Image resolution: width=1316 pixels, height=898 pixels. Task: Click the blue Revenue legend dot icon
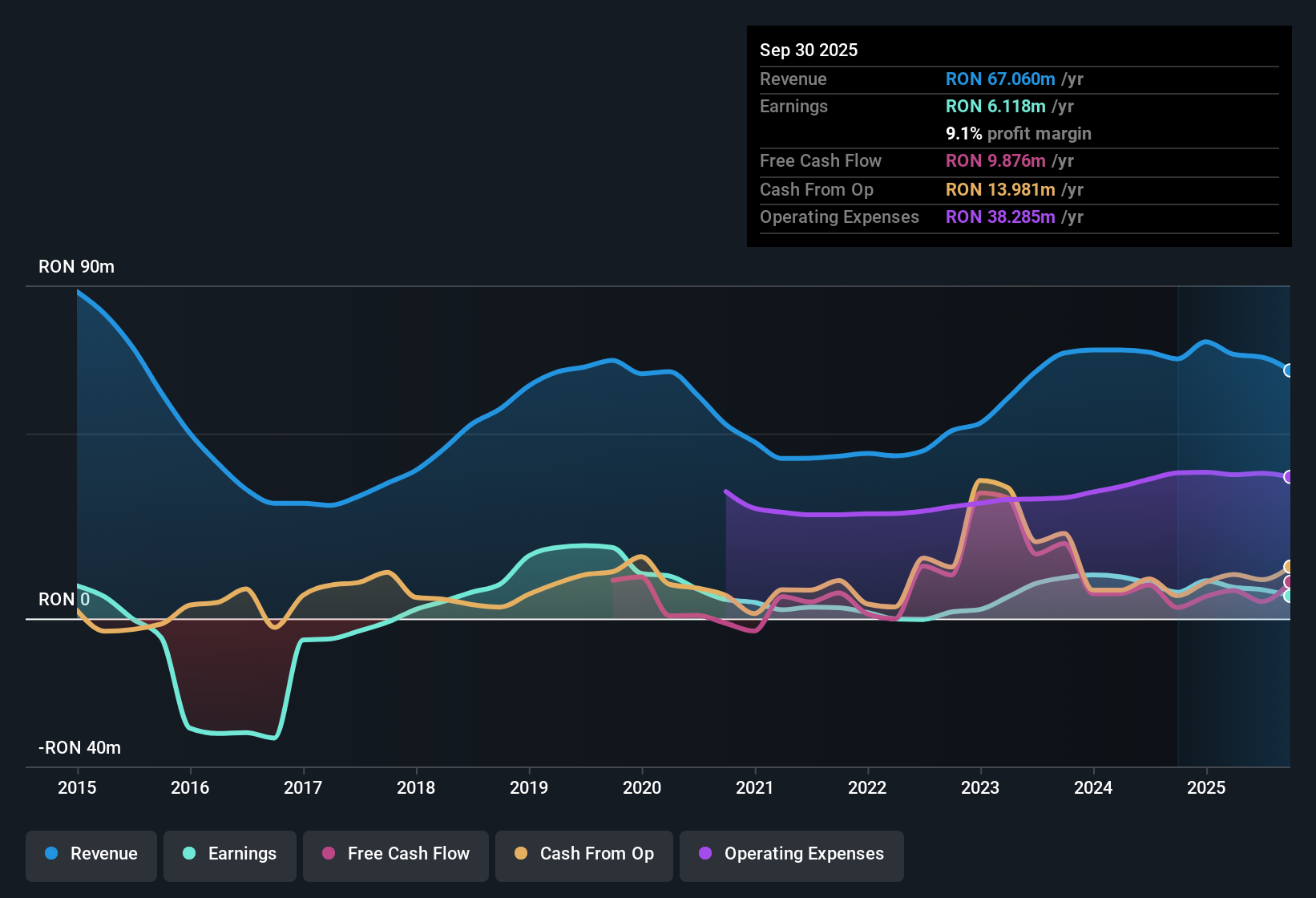(50, 854)
